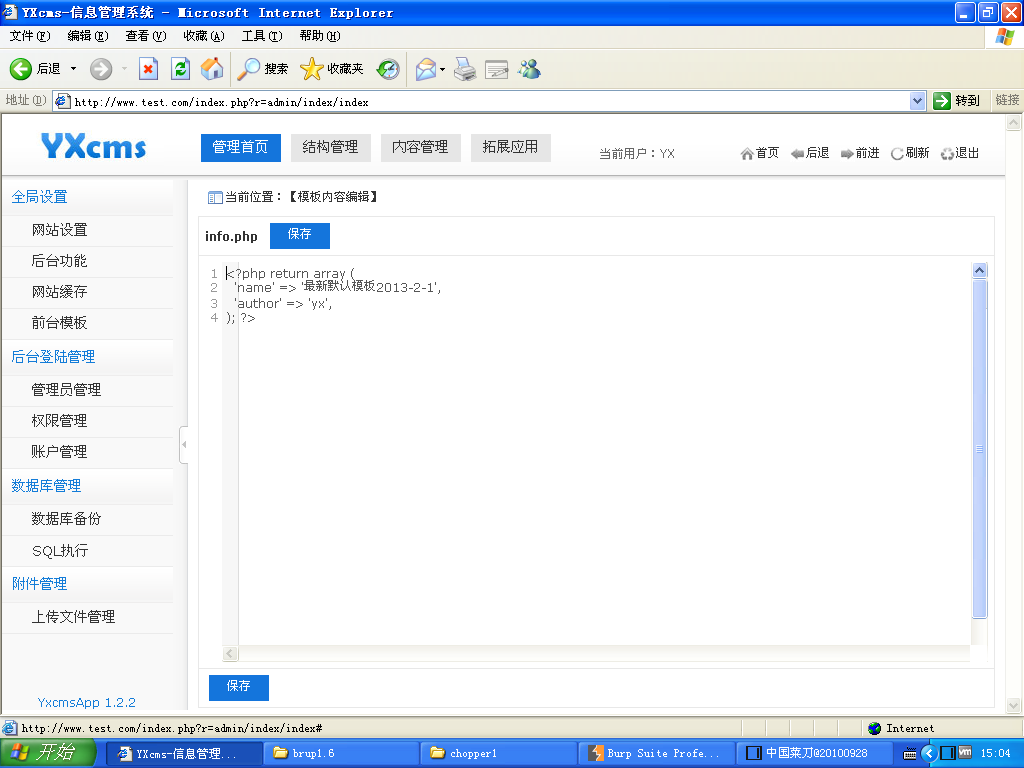Click the YXcms logo

[93, 146]
